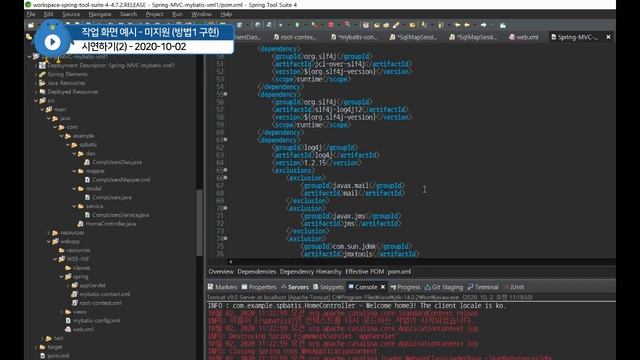Expand the test folder node
The width and height of the screenshot is (640, 360).
coord(42,338)
